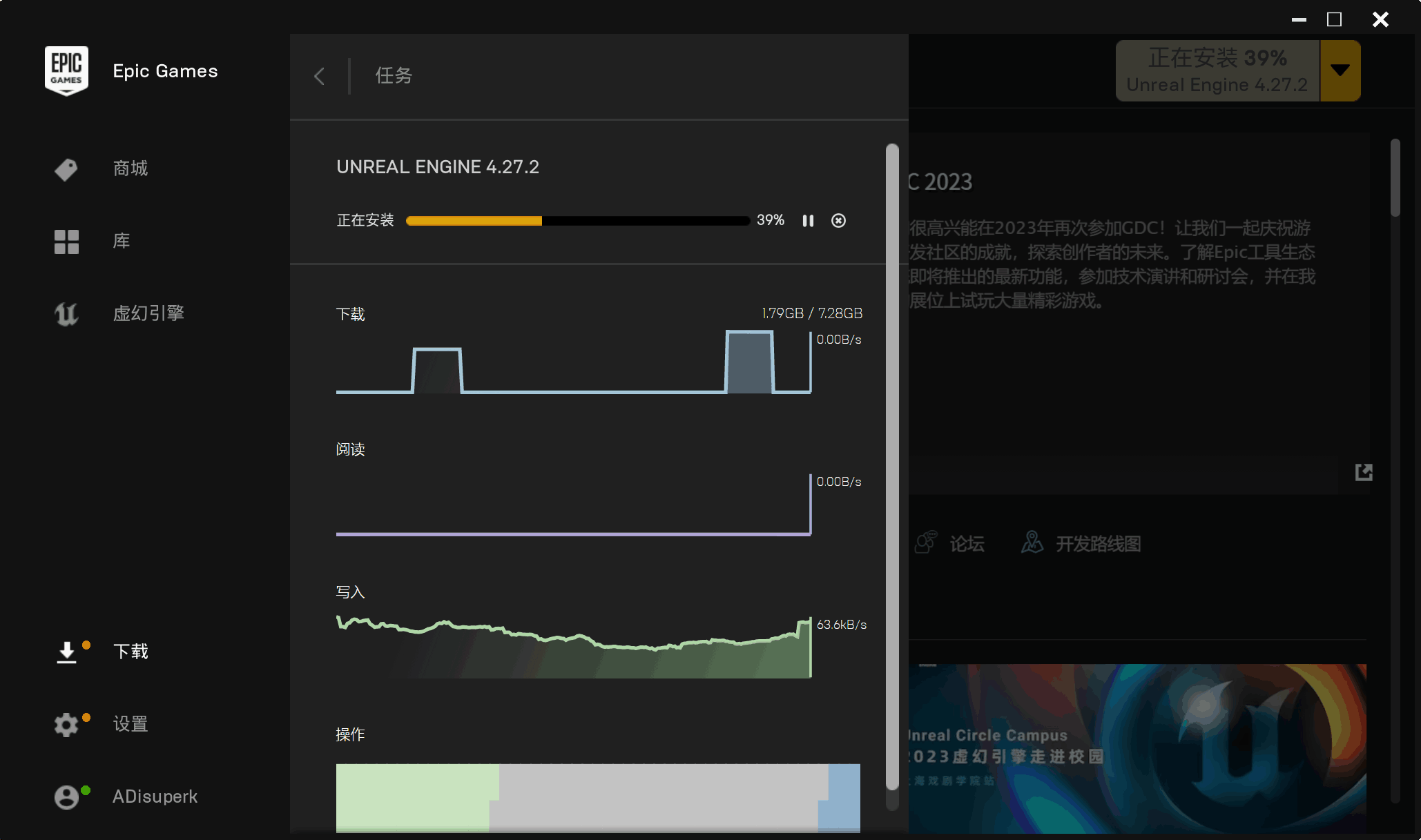Click the 39% progress percentage text
The width and height of the screenshot is (1421, 840).
click(771, 220)
